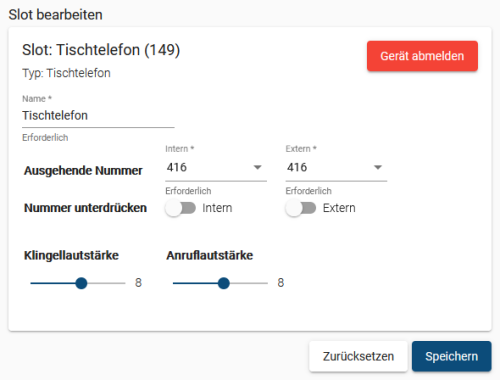Click the Intern dropdown arrow icon
Screen dimensions: 500x380
(x=257, y=167)
